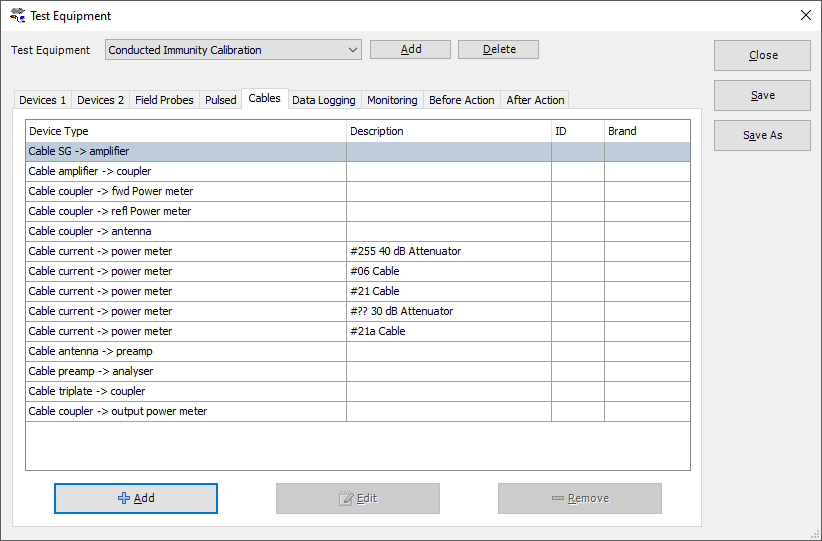The height and width of the screenshot is (541, 822).
Task: Select the #255 40 dB Attenuator cell
Action: pyautogui.click(x=449, y=251)
